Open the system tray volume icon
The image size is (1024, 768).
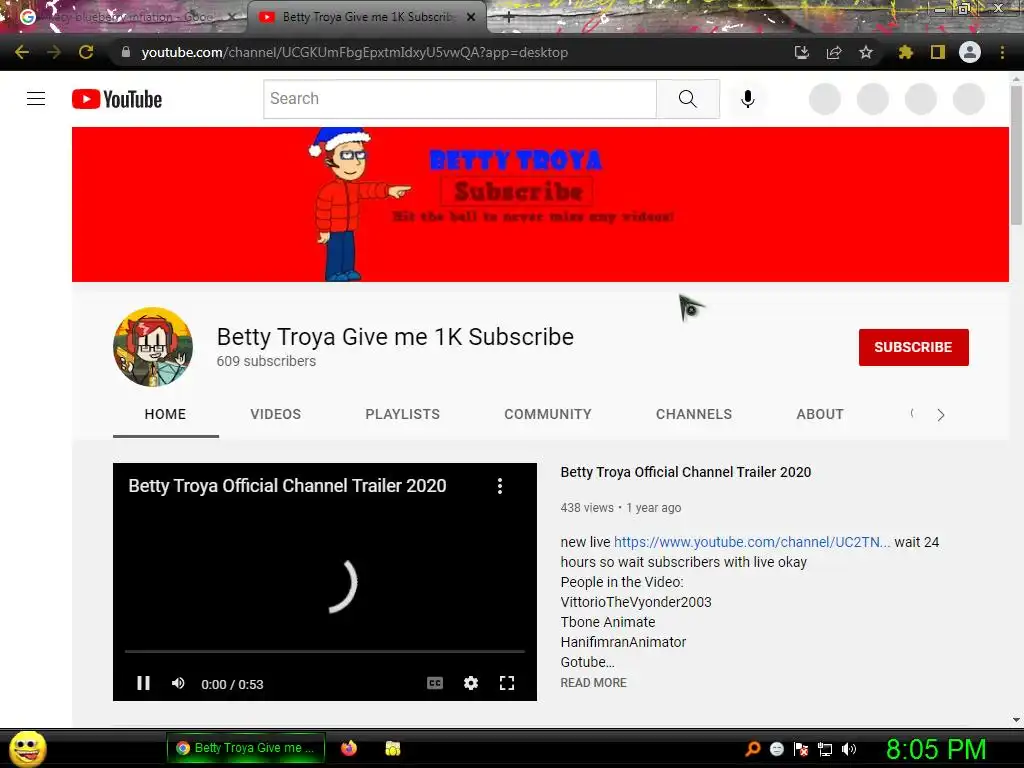coord(848,749)
